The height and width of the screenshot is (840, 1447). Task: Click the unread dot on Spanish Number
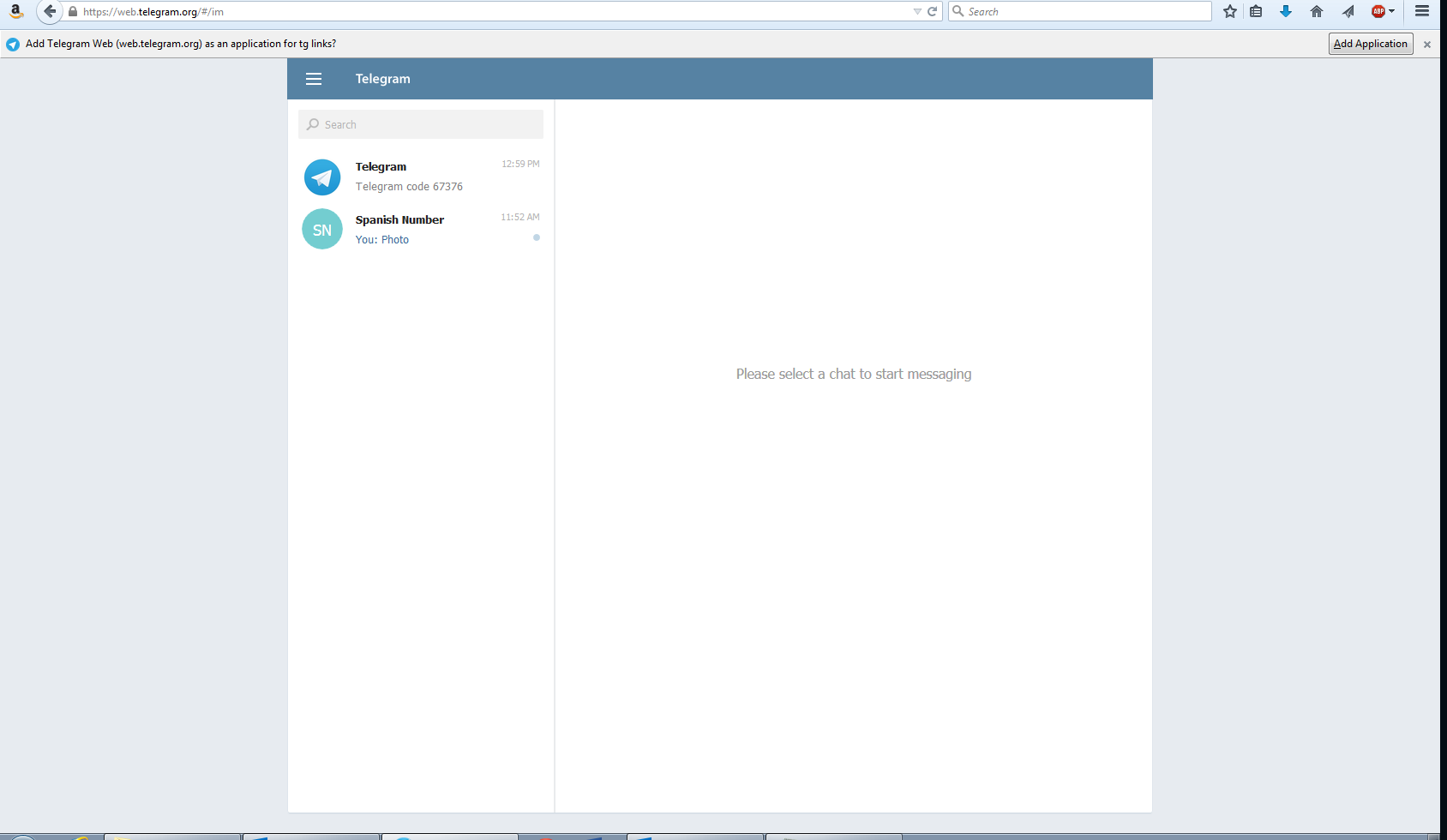coord(537,237)
